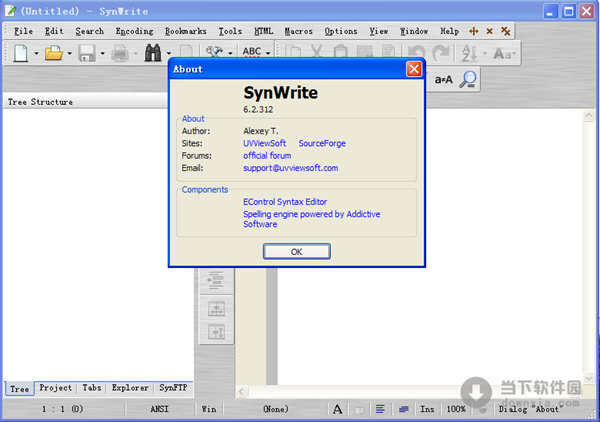
Task: Open the dropdown arrow next to binoculars
Action: (x=169, y=53)
